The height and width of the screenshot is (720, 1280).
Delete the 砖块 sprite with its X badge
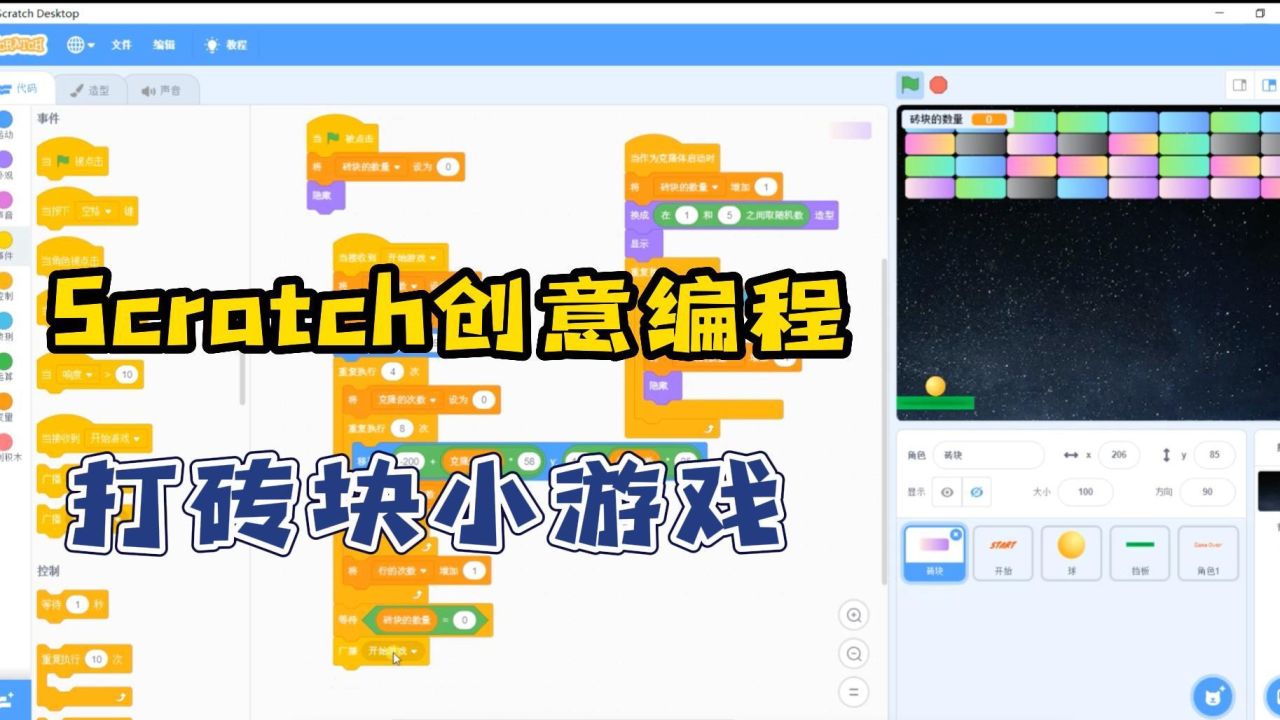pyautogui.click(x=956, y=535)
